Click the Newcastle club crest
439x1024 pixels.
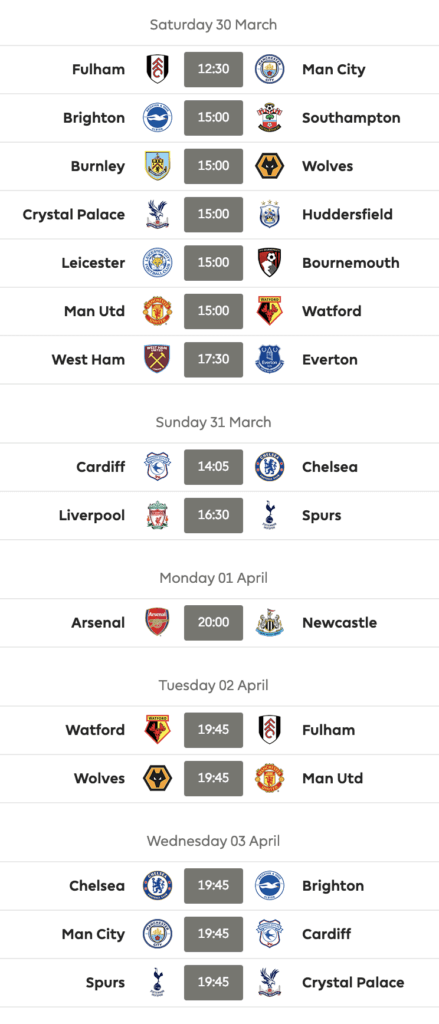point(269,622)
